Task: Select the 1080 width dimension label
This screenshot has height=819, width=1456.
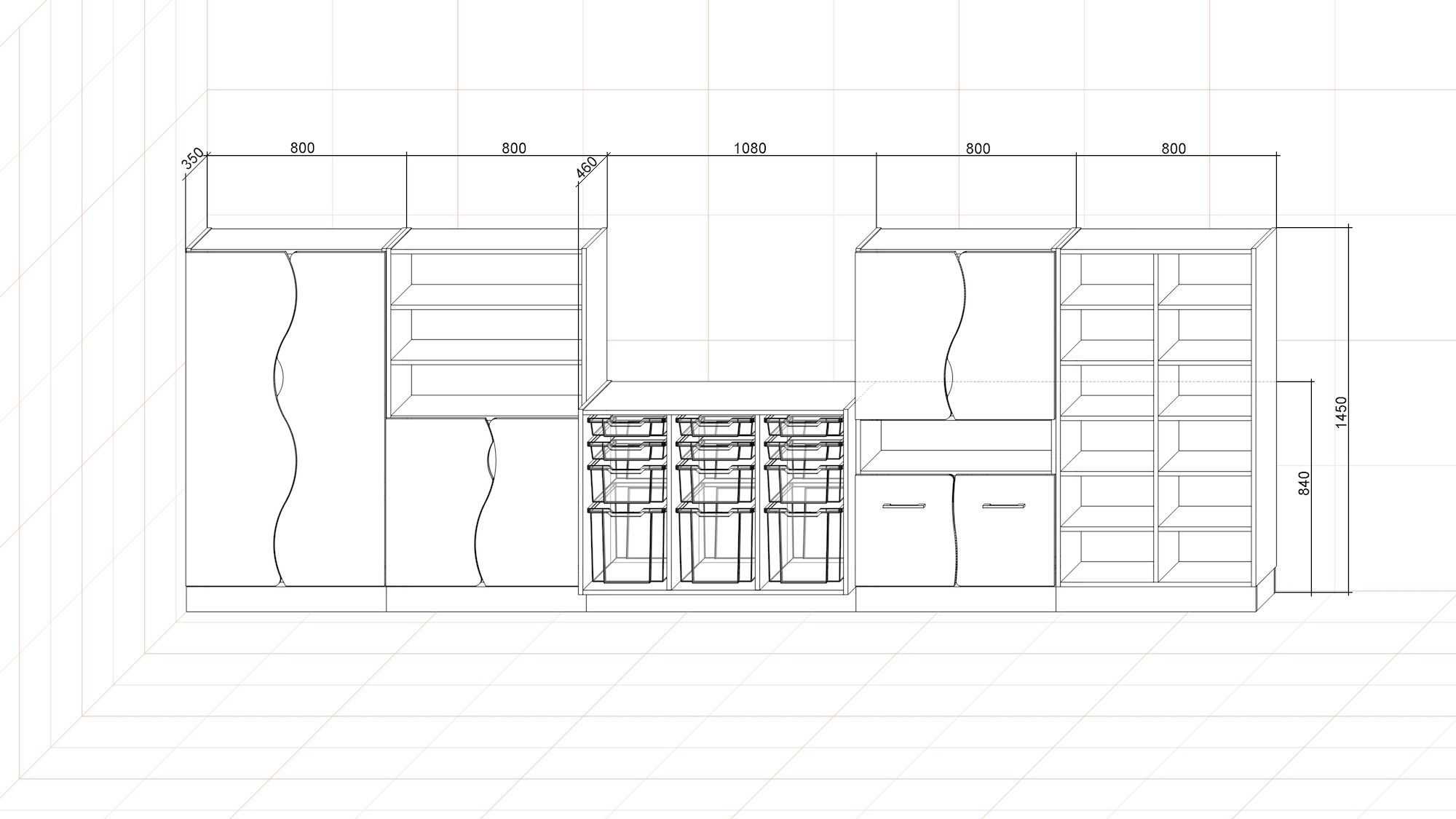Action: pos(750,148)
